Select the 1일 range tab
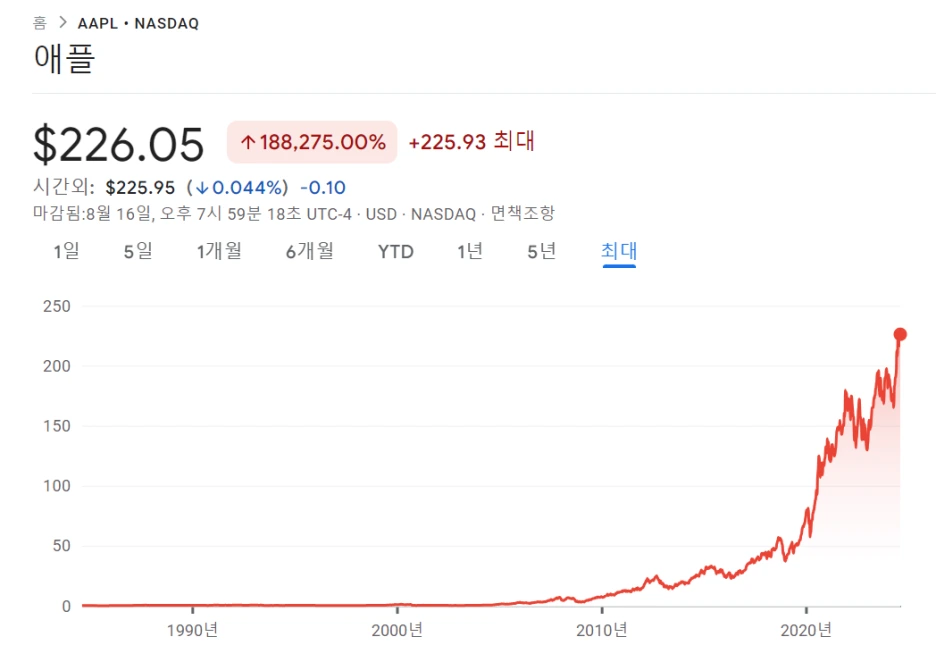 click(x=66, y=251)
